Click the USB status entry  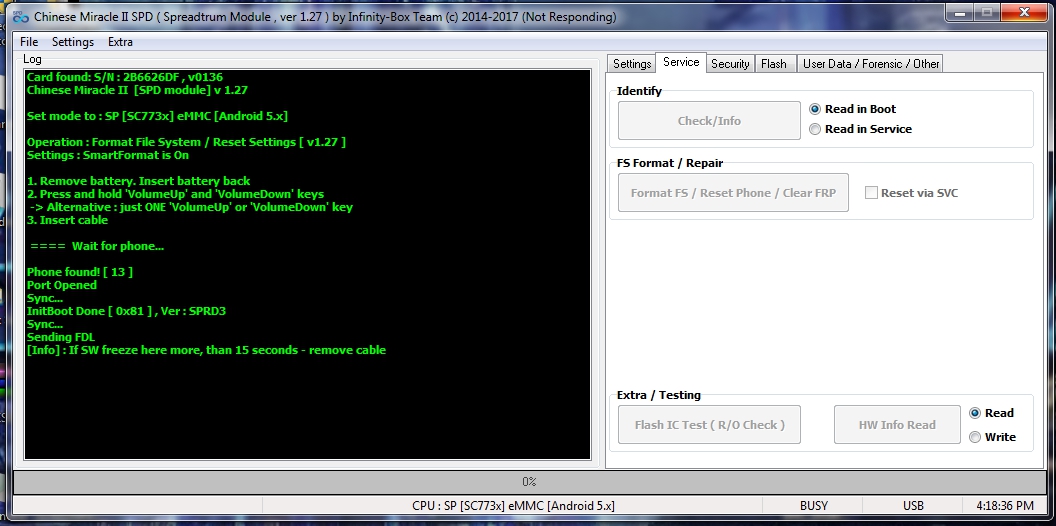[x=913, y=506]
